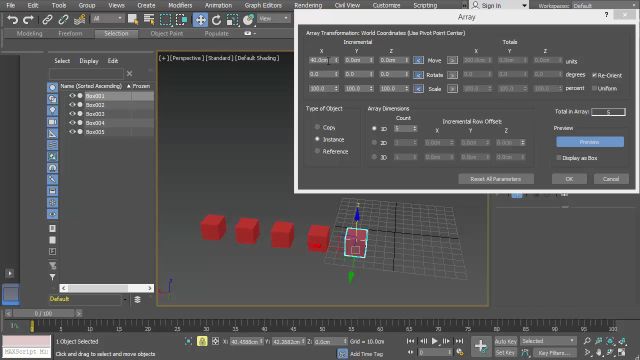Click the Select and Link chain icon
The image size is (640, 360).
point(47,19)
